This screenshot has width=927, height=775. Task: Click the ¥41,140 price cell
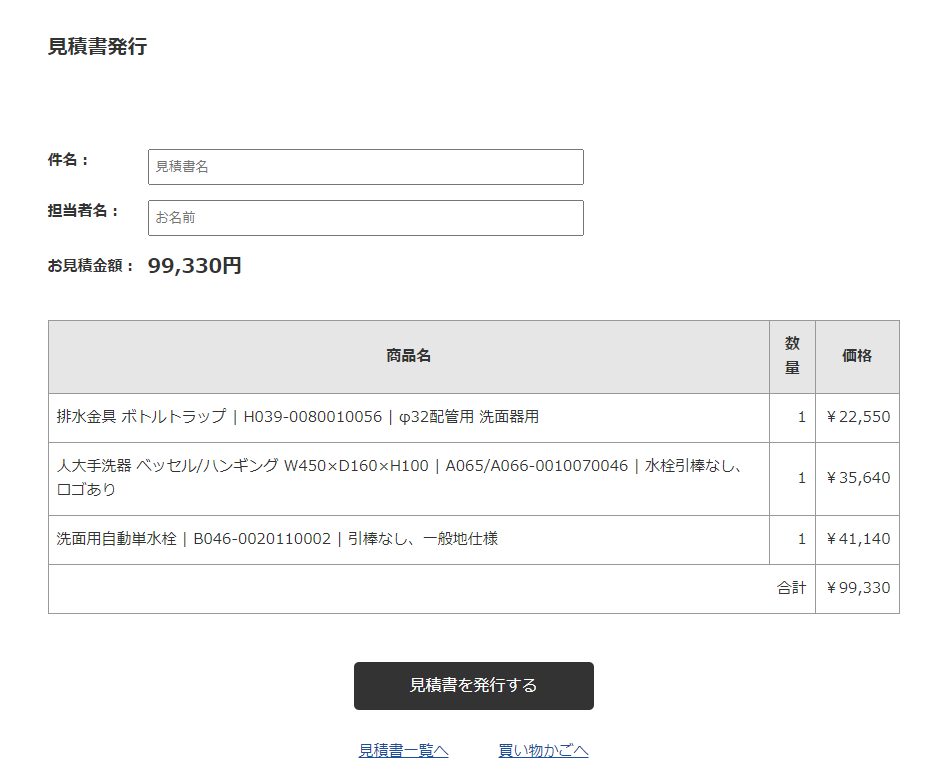[858, 539]
